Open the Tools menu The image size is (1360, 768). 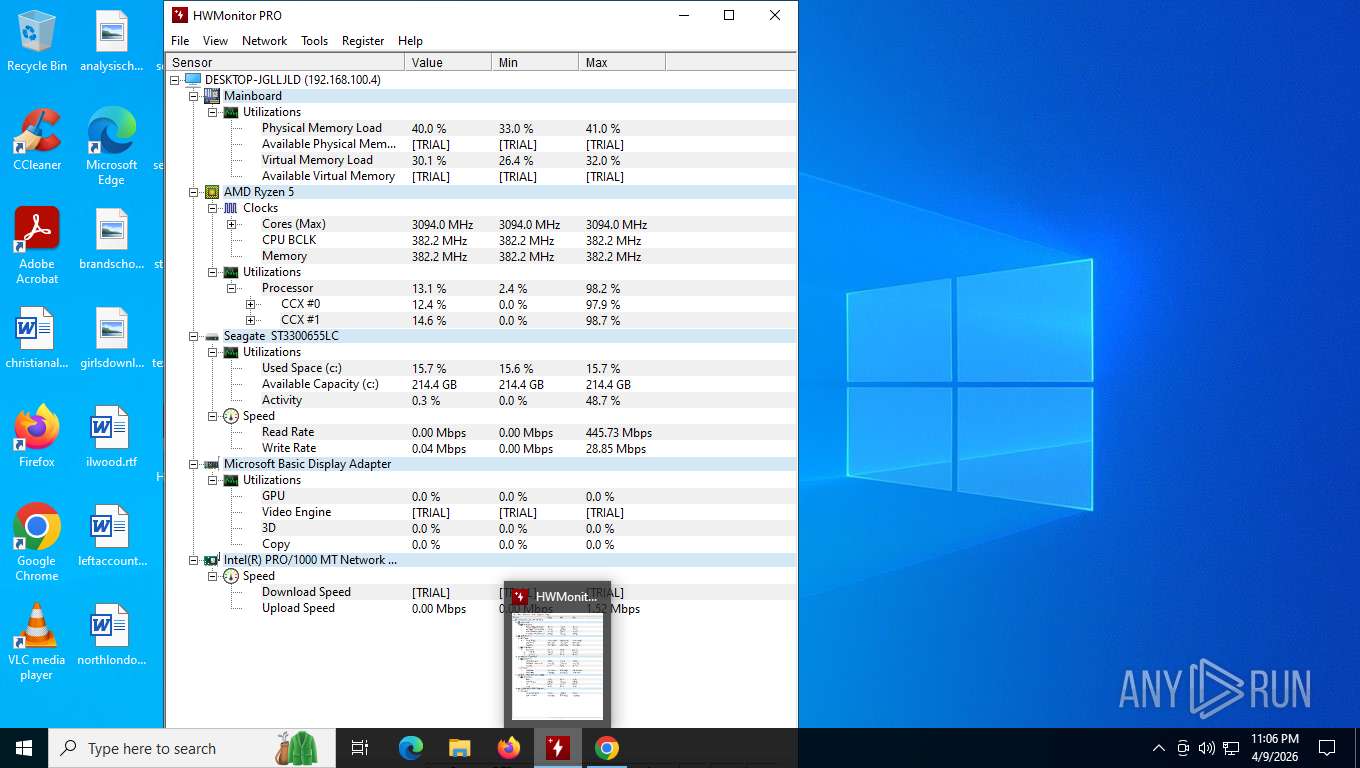[x=314, y=41]
